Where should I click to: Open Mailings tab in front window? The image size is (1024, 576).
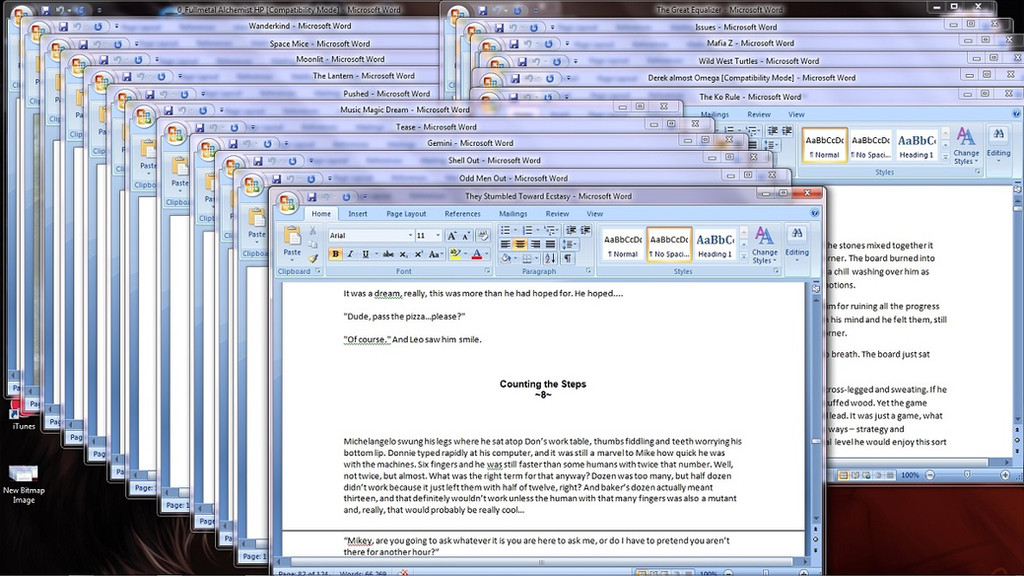pos(513,214)
